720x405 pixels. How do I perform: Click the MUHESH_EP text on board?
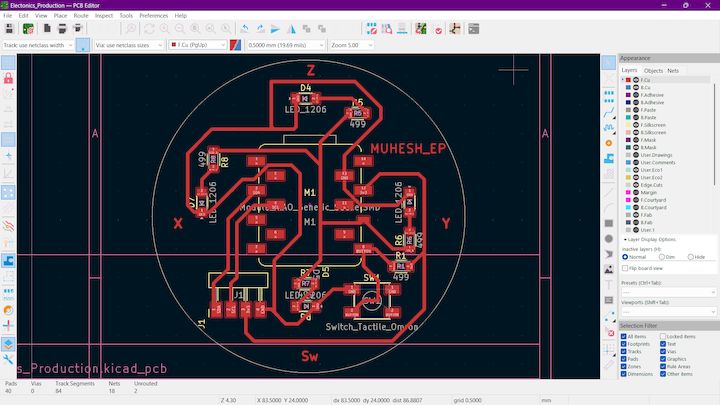point(408,148)
